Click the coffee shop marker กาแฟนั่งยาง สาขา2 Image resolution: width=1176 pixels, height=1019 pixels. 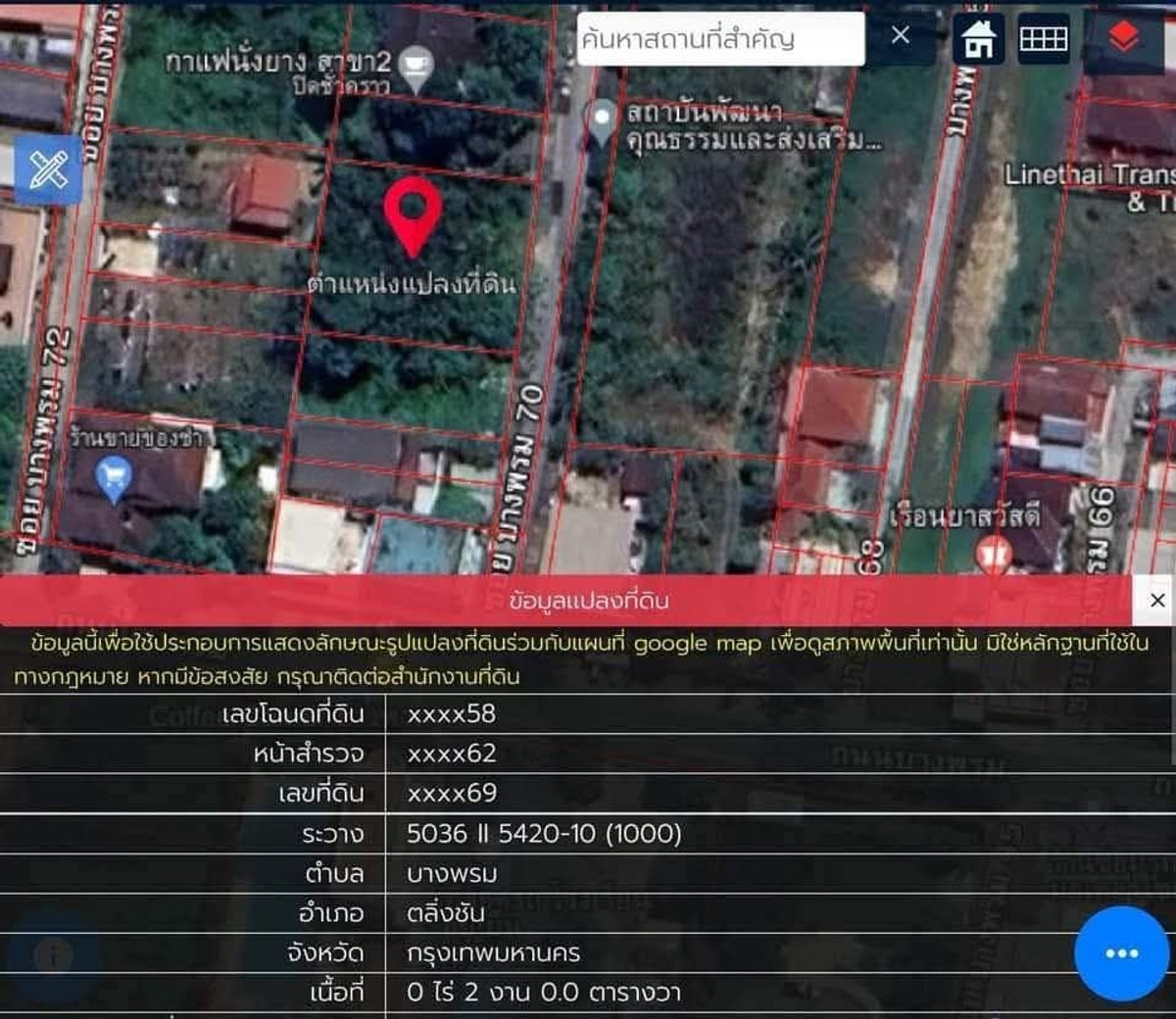417,67
